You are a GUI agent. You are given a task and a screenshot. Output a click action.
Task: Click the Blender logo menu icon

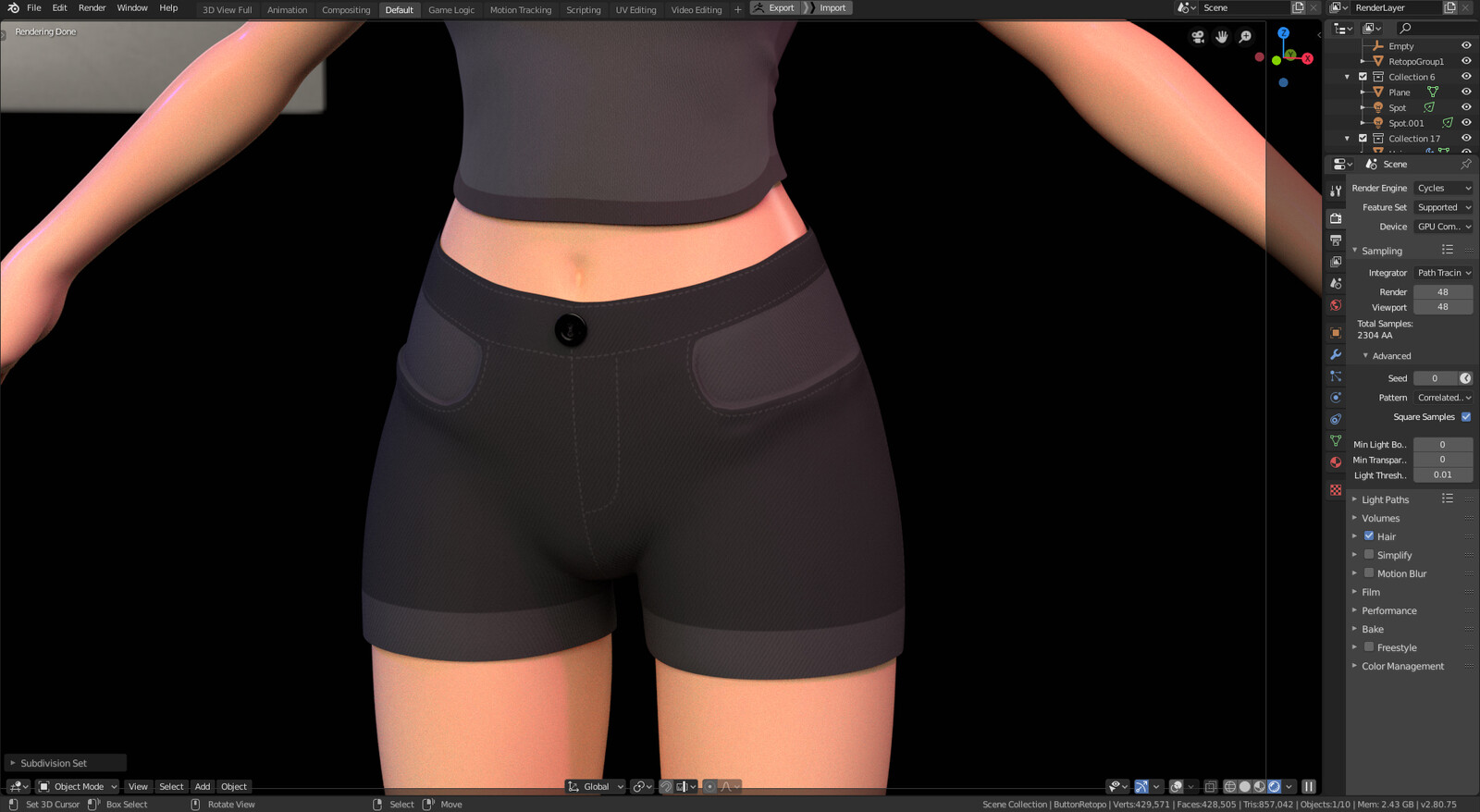click(x=13, y=8)
